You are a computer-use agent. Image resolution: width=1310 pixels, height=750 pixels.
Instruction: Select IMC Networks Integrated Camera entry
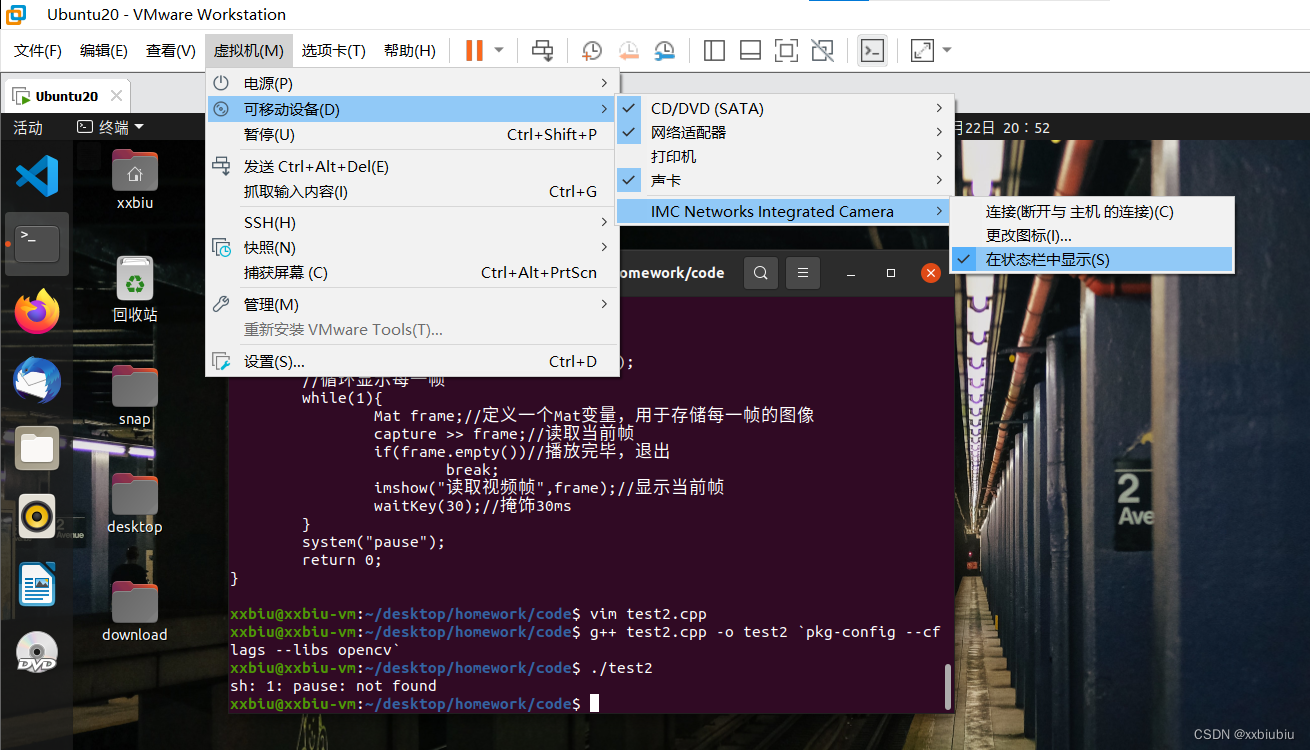point(785,211)
